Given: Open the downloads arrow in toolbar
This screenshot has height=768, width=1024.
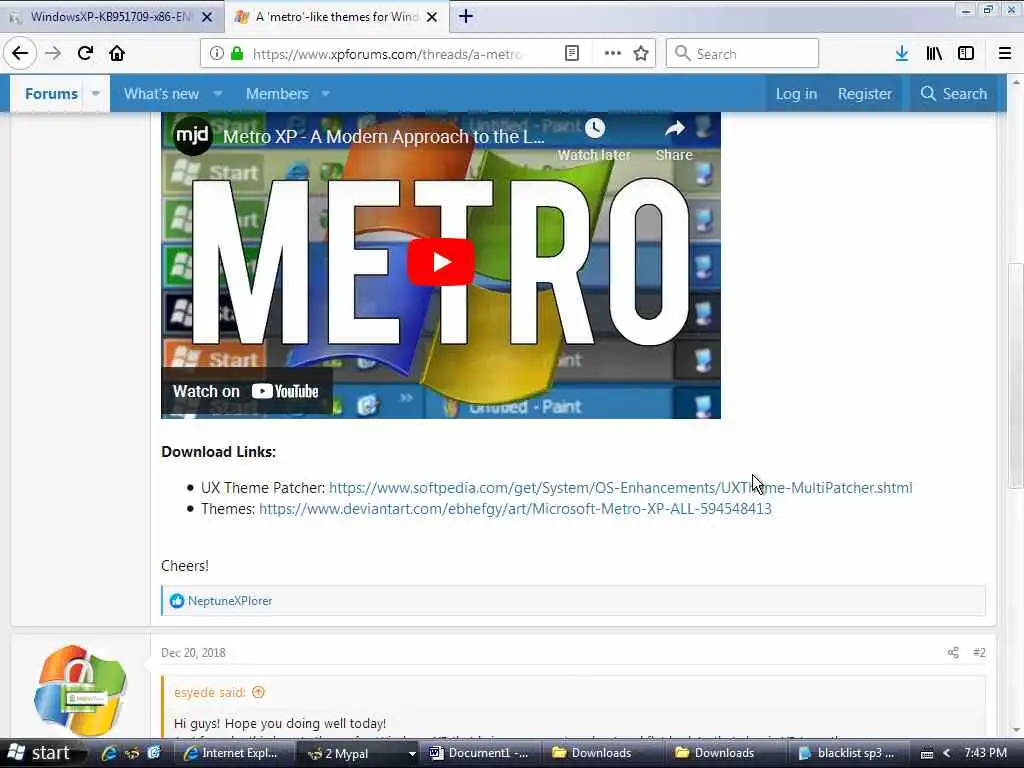Looking at the screenshot, I should point(902,54).
